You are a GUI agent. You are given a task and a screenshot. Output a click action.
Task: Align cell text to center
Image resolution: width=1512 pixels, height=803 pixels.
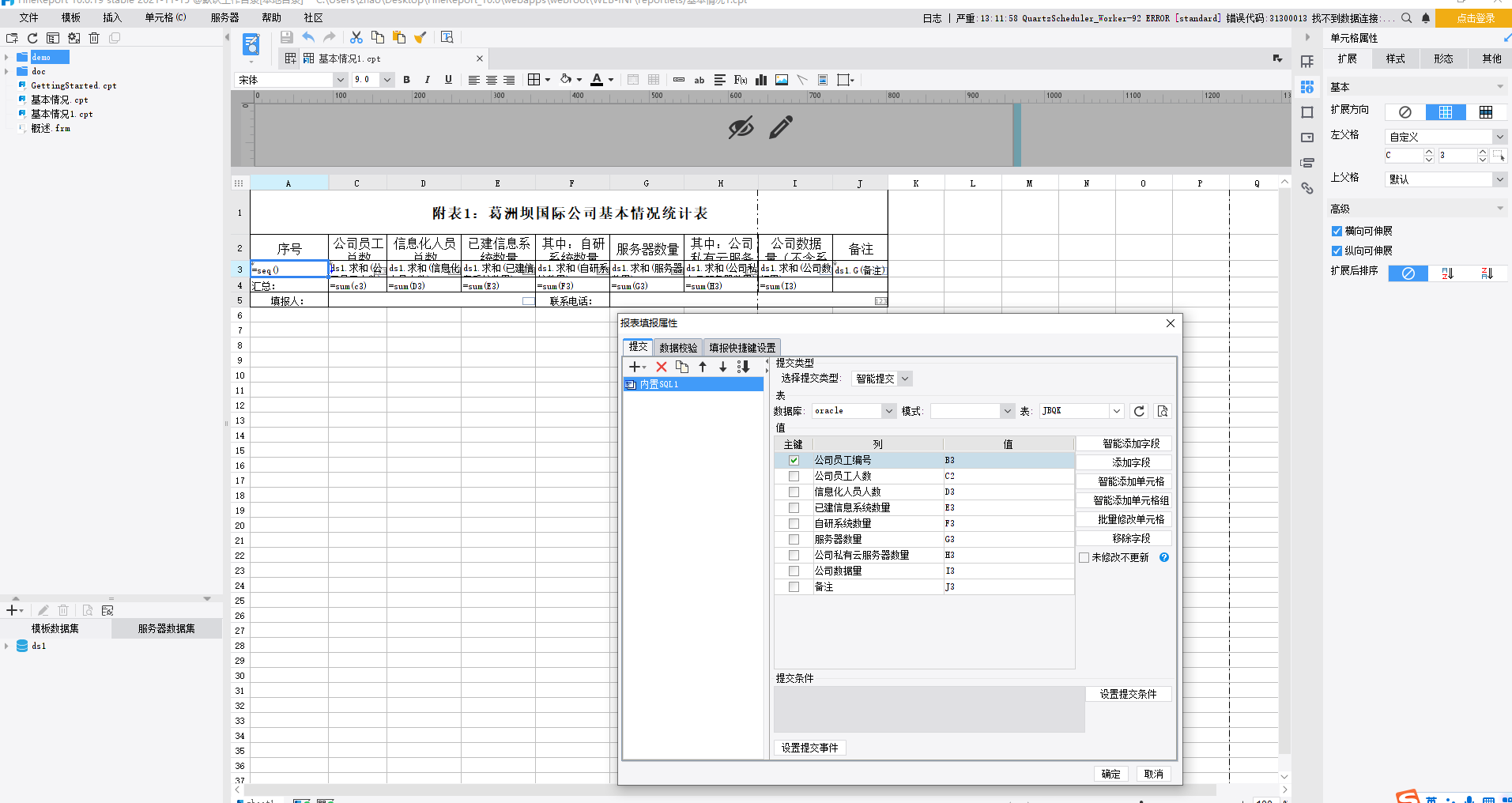click(492, 80)
